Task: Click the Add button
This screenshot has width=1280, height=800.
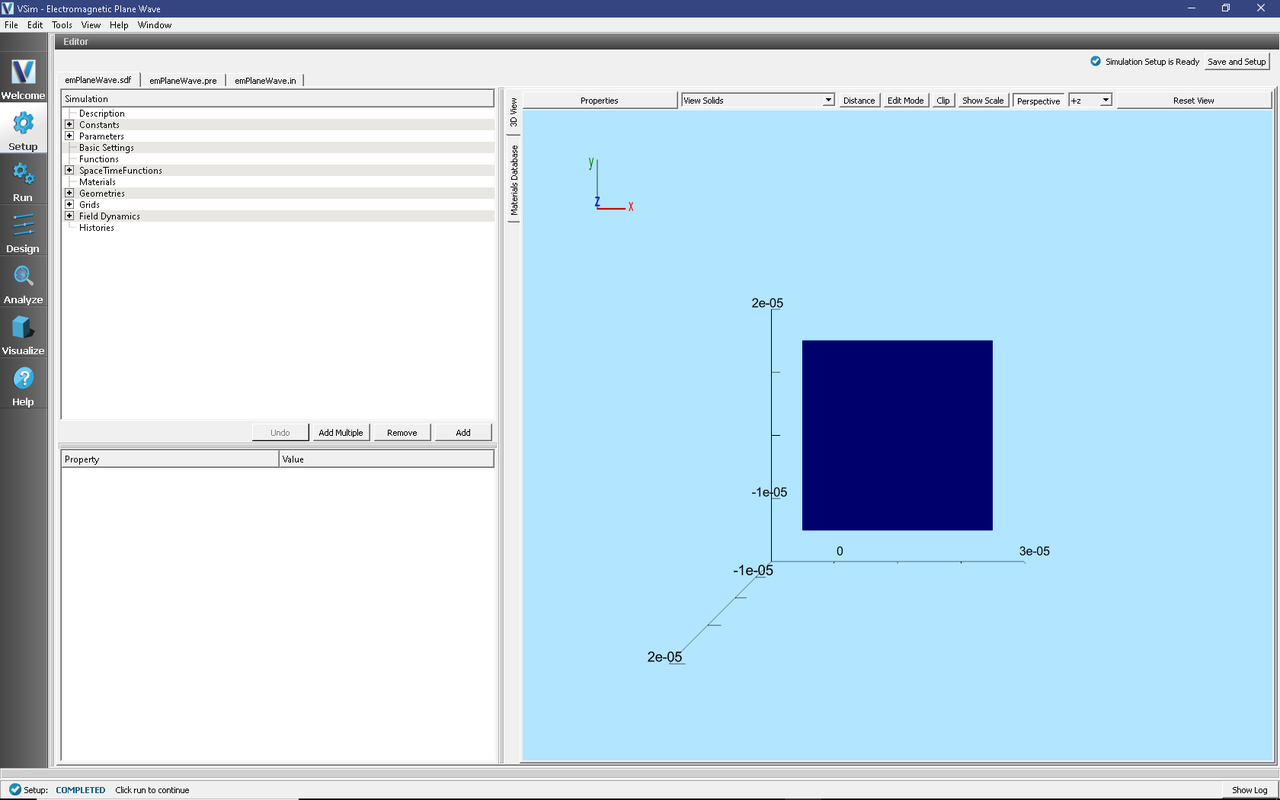Action: 463,432
